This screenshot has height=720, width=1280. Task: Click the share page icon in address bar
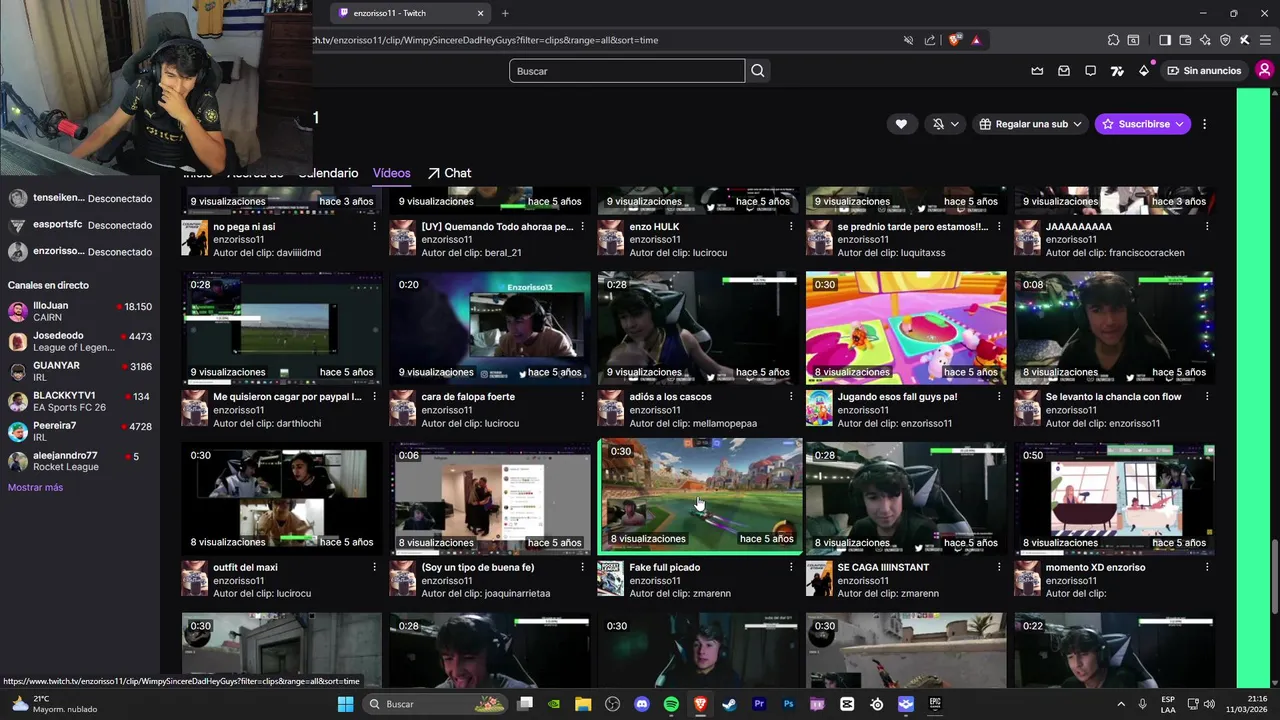[x=930, y=40]
